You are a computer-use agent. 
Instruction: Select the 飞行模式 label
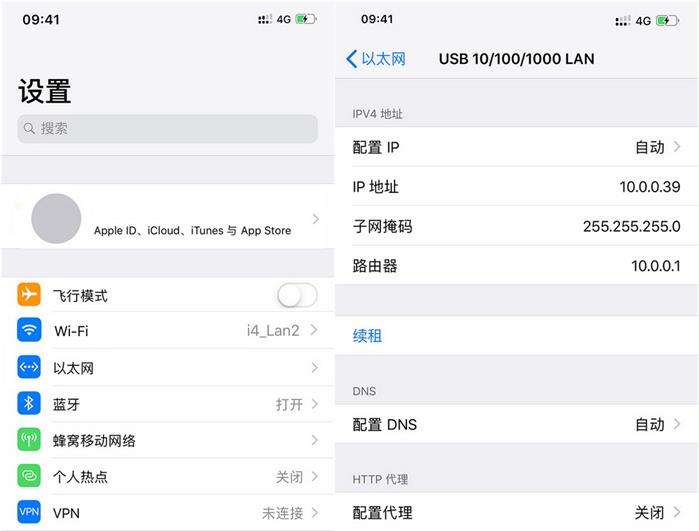point(80,296)
